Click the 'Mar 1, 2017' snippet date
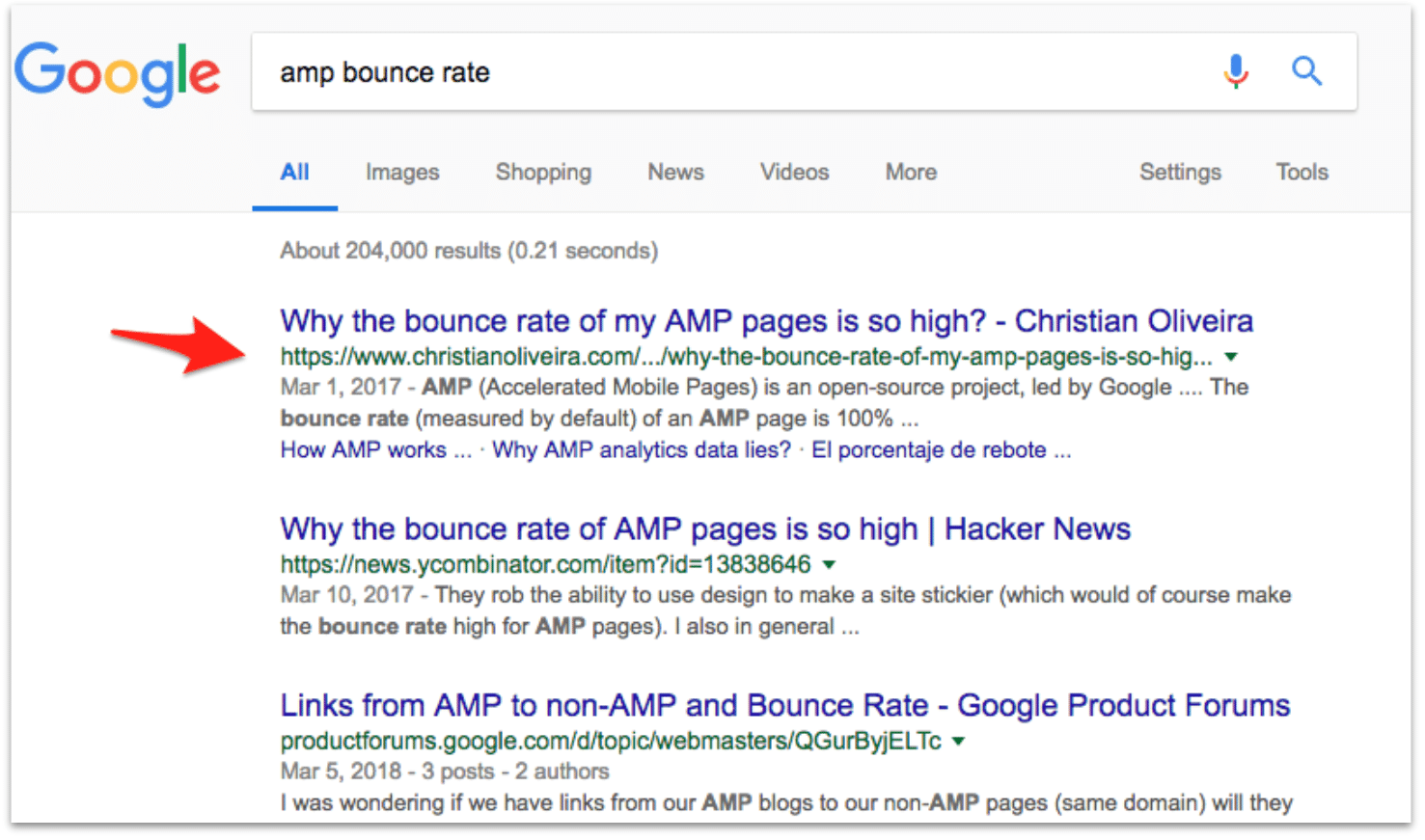The height and width of the screenshot is (840, 1425). (341, 388)
